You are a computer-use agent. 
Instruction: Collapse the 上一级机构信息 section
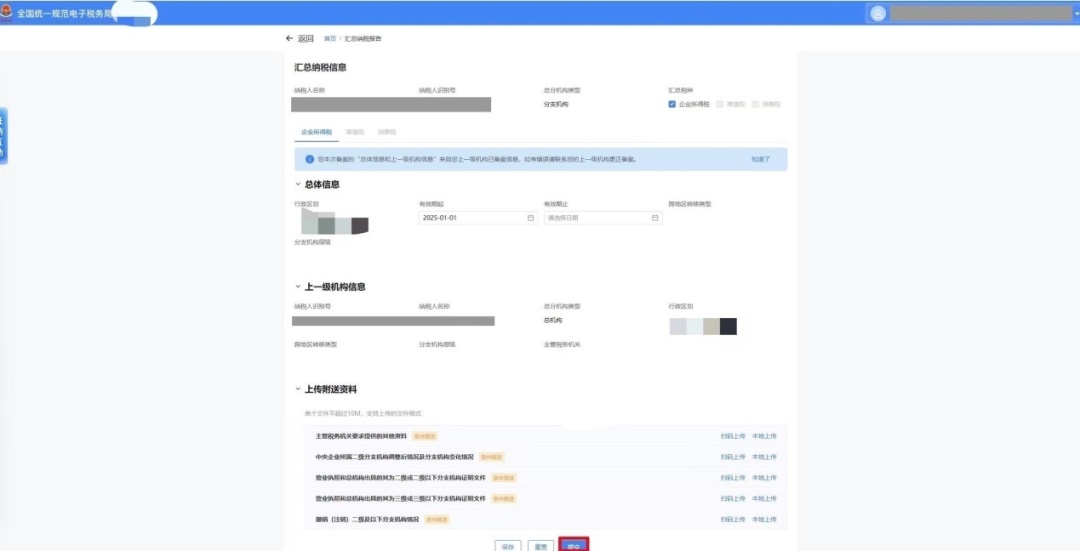tap(298, 287)
